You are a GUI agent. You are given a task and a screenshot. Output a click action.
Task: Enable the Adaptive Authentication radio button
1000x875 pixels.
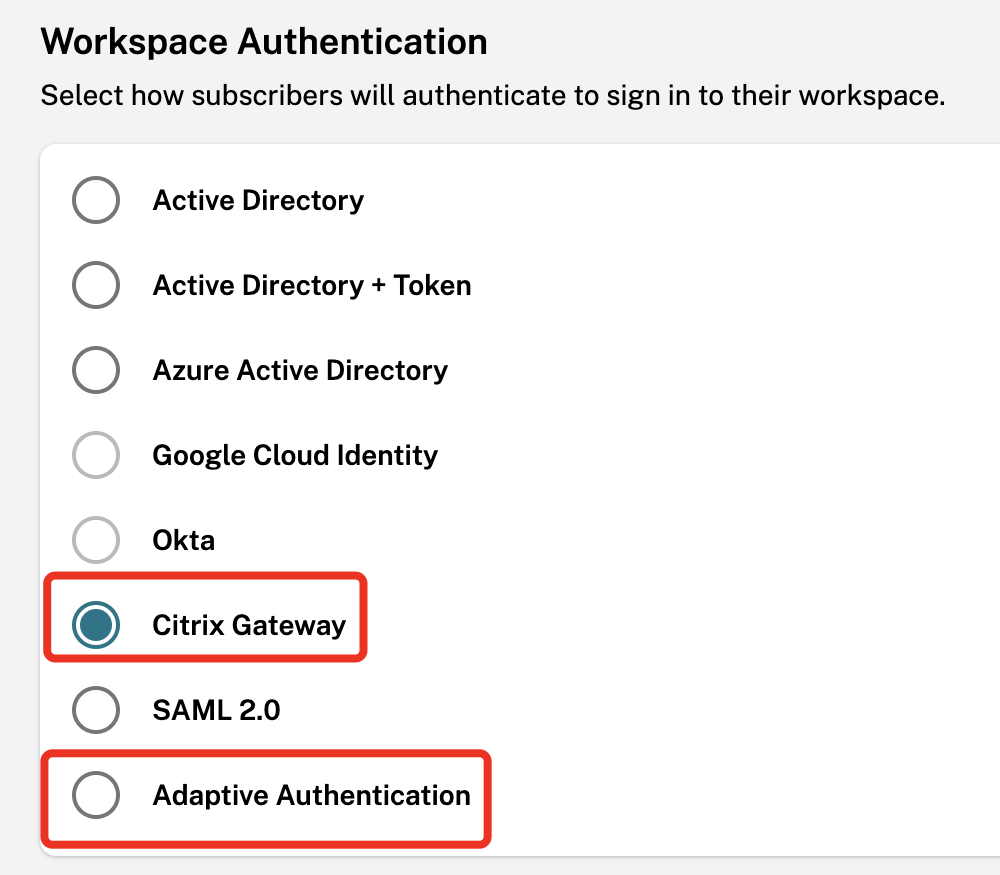coord(96,795)
